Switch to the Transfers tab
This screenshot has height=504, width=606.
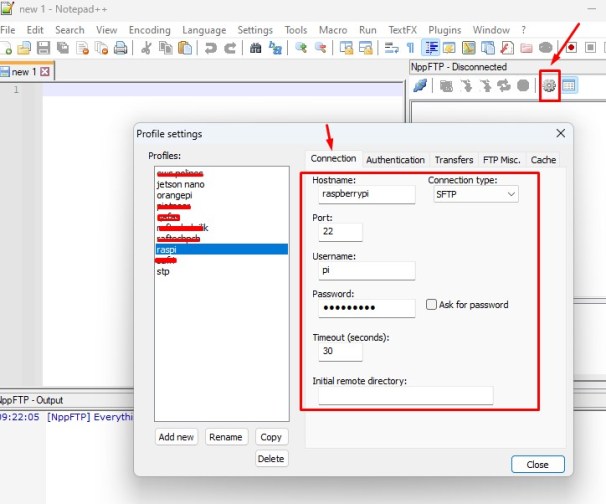pyautogui.click(x=454, y=160)
